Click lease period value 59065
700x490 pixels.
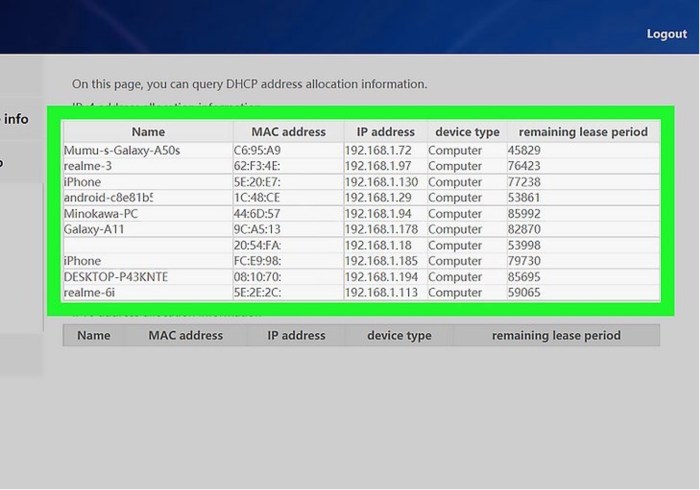click(524, 293)
